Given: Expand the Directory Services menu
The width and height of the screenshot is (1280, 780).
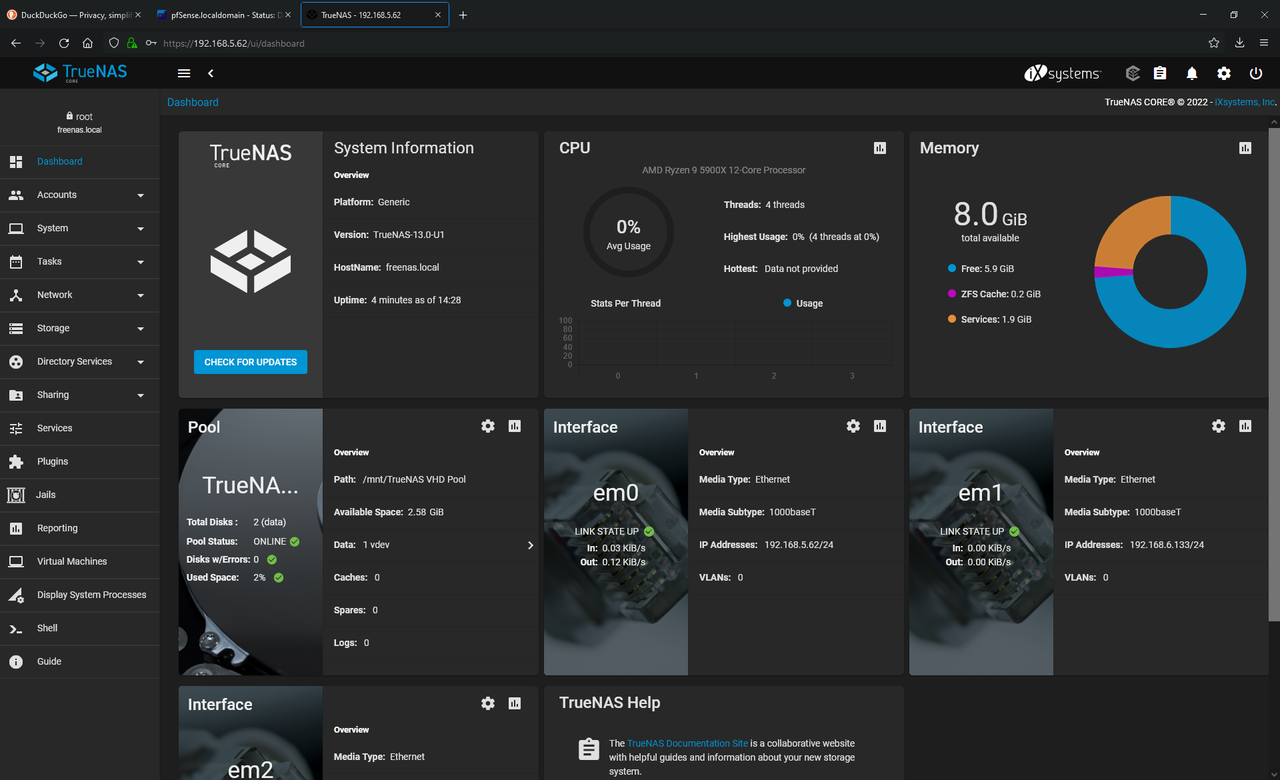Looking at the screenshot, I should [80, 362].
